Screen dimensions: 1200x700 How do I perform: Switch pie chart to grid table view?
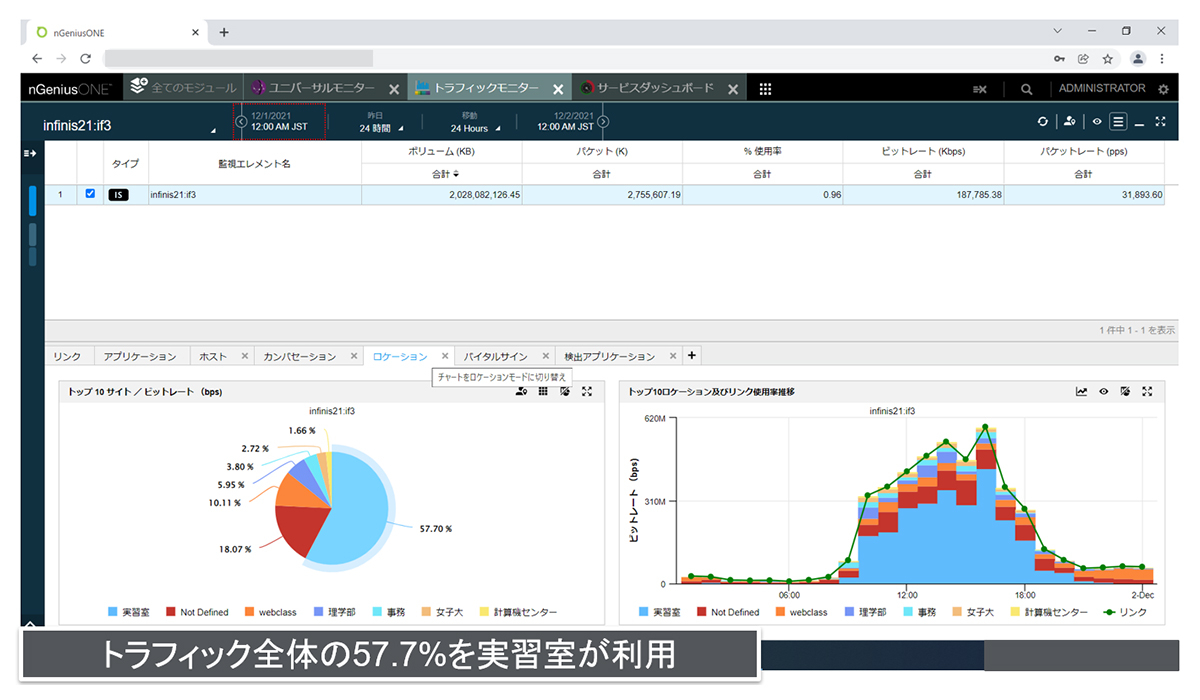pyautogui.click(x=543, y=391)
